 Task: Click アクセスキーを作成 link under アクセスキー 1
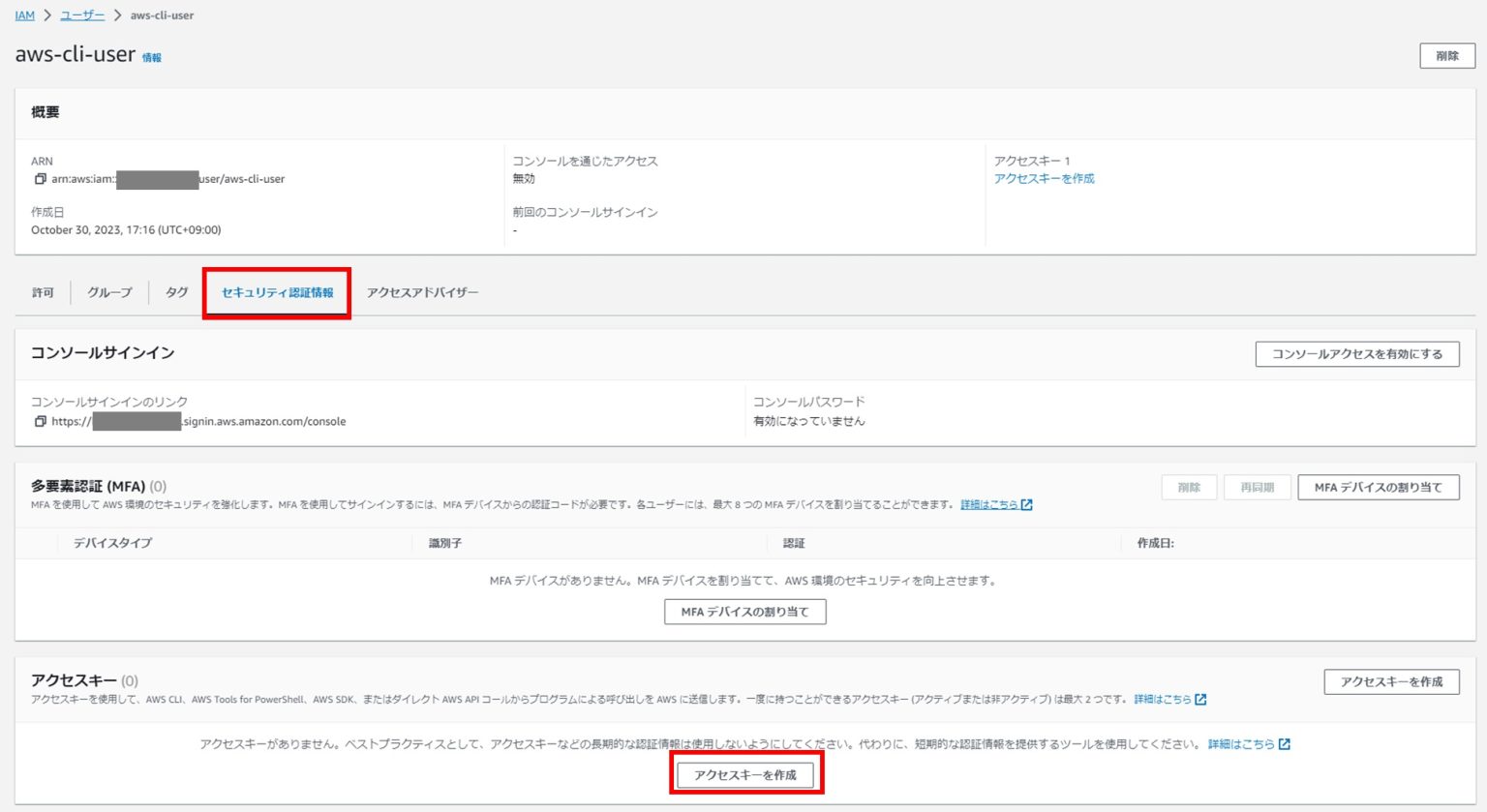coord(1044,178)
